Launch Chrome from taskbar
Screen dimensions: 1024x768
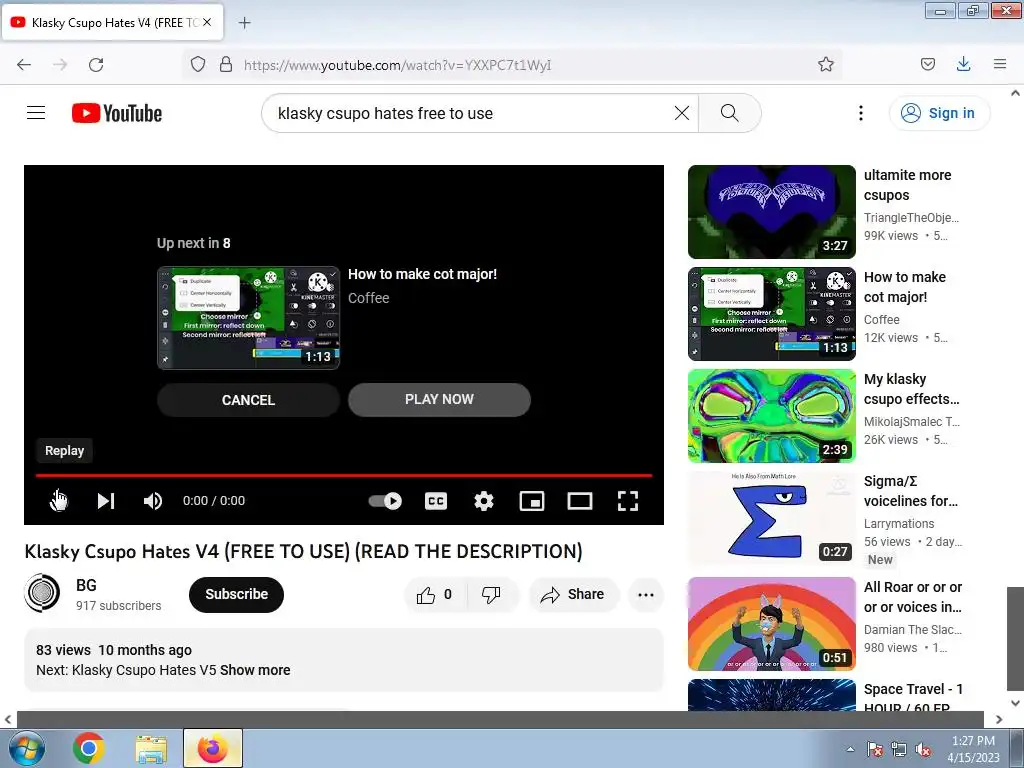point(89,748)
